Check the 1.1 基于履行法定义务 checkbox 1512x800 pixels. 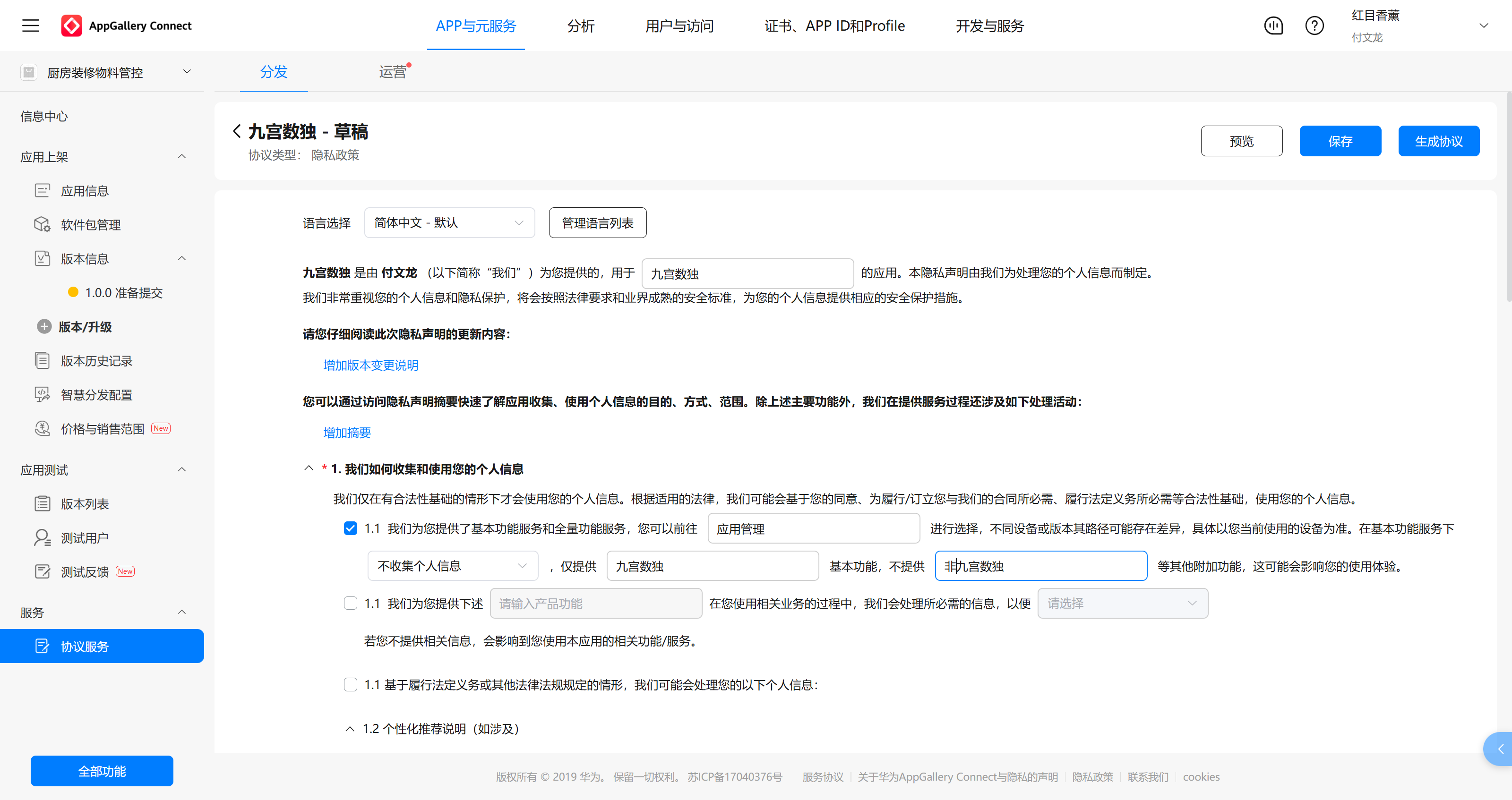351,684
